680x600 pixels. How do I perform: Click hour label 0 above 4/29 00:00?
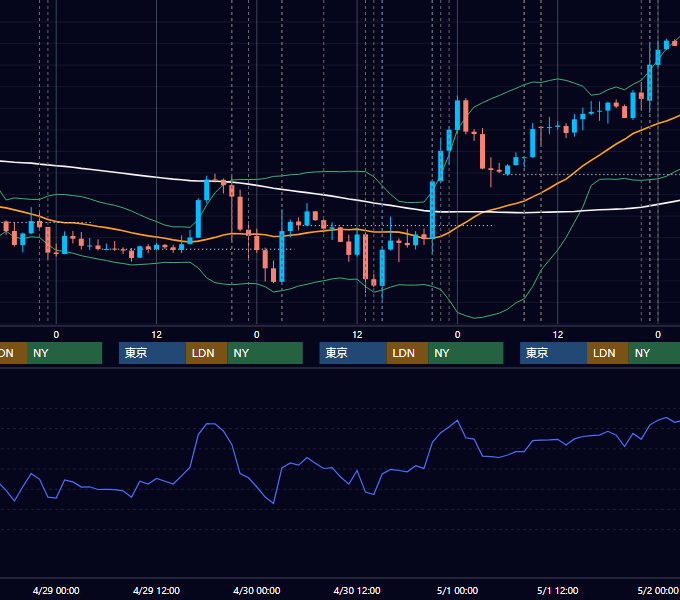(x=56, y=335)
